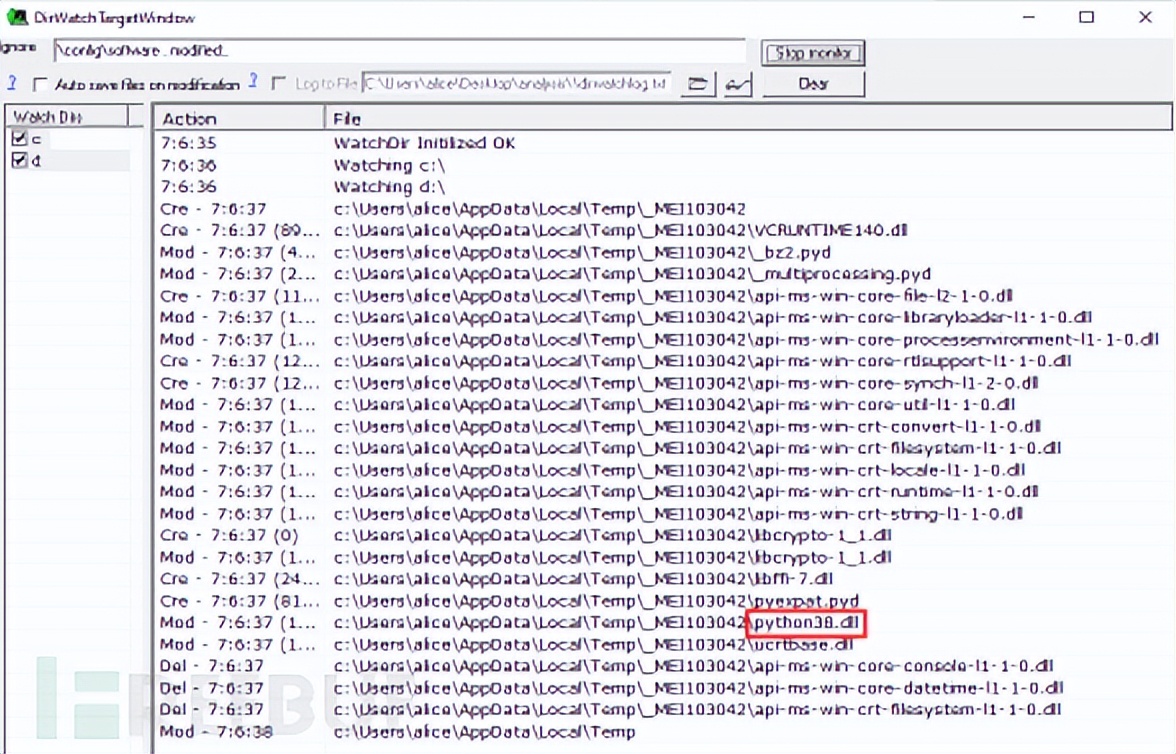The width and height of the screenshot is (1176, 754).
Task: Click the Watch Dir column header
Action: click(68, 116)
